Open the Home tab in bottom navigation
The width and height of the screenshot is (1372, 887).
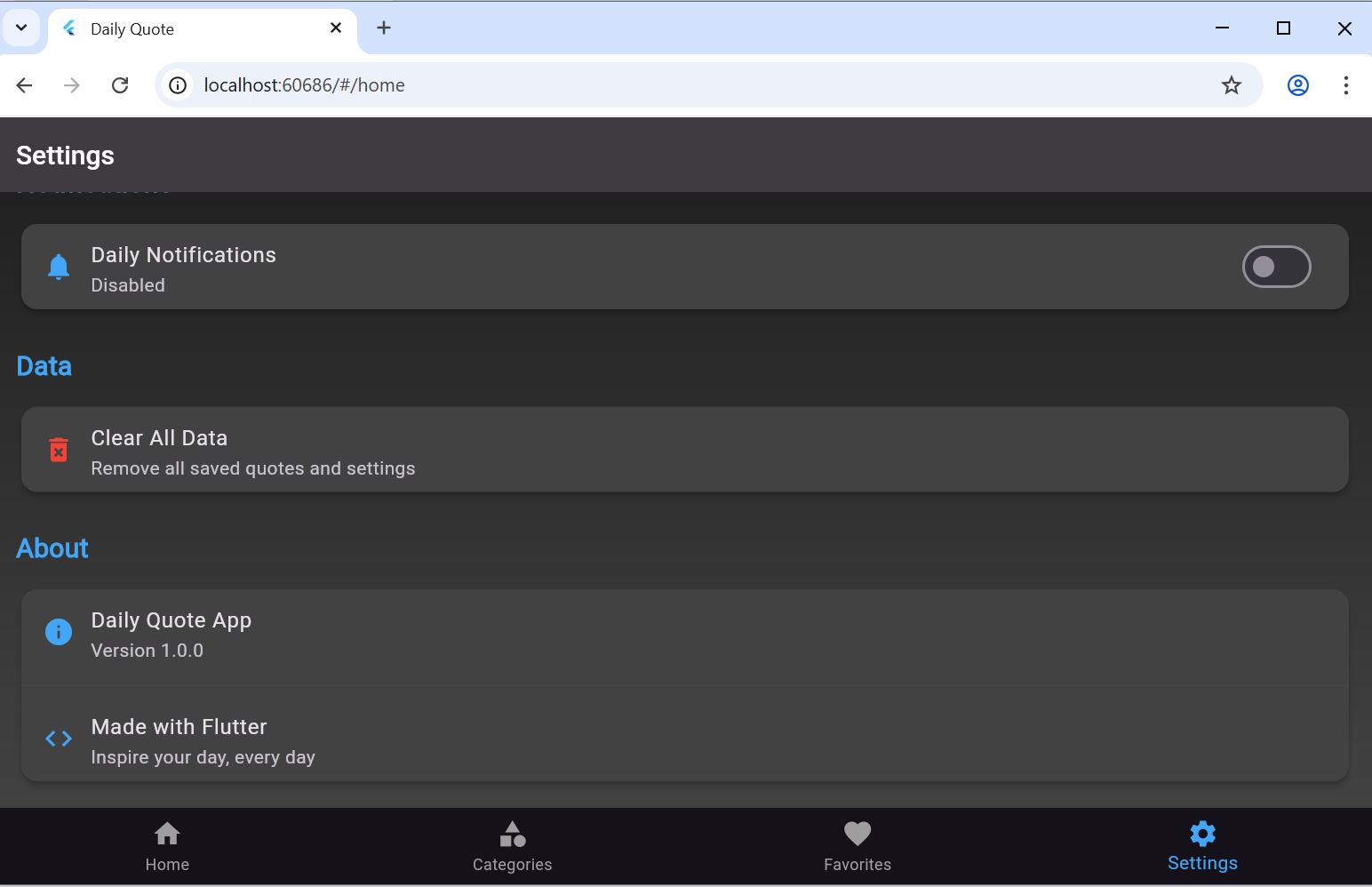pos(167,846)
